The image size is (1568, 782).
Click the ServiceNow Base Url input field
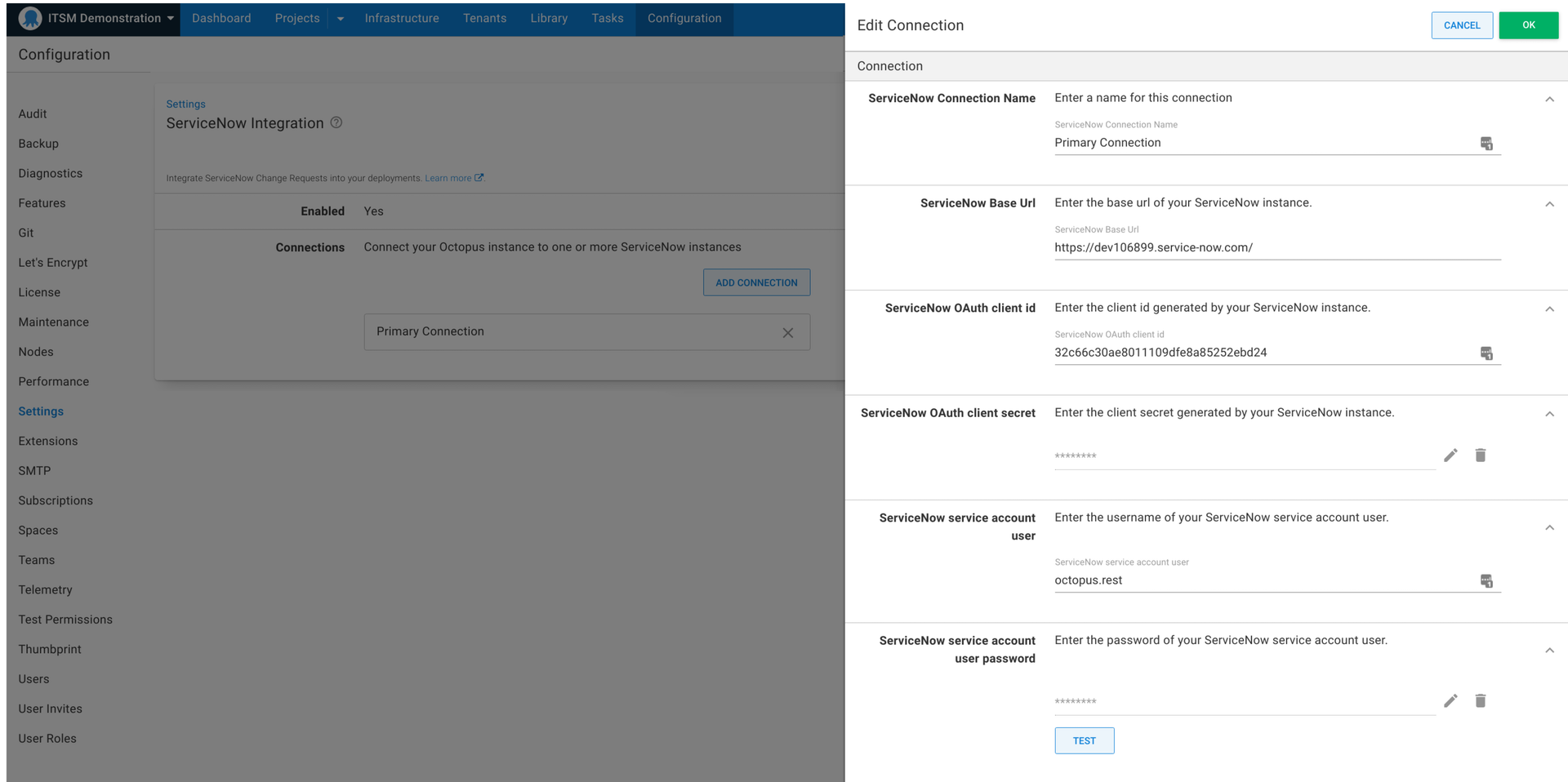coord(1225,247)
